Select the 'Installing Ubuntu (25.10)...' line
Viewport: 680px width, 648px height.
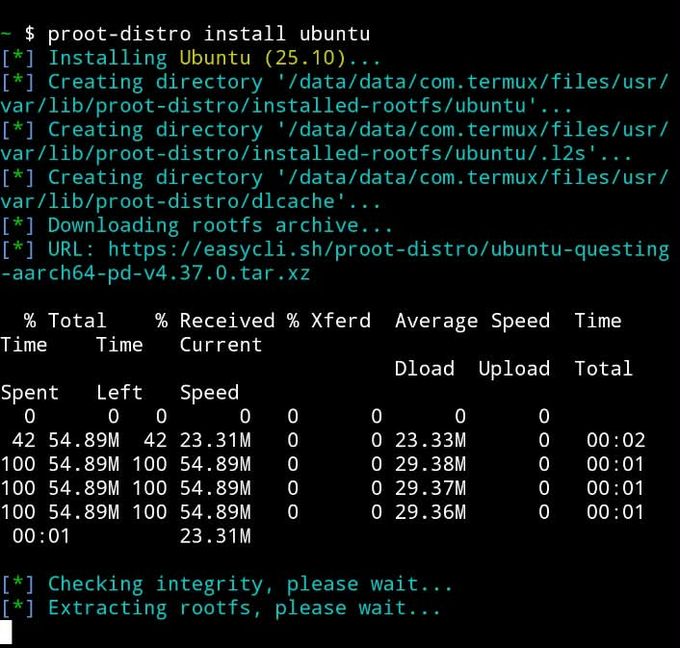point(191,58)
